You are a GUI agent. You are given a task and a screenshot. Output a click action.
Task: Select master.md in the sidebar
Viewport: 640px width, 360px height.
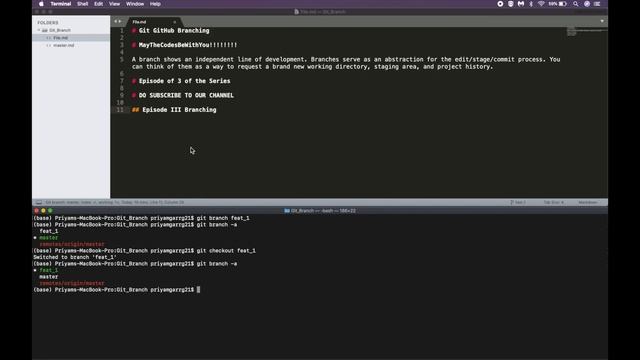click(x=64, y=45)
